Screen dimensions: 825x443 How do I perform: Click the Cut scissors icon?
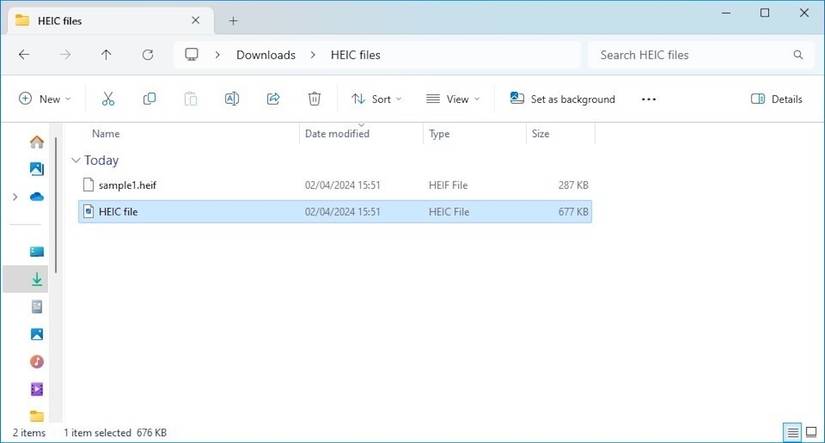(108, 99)
